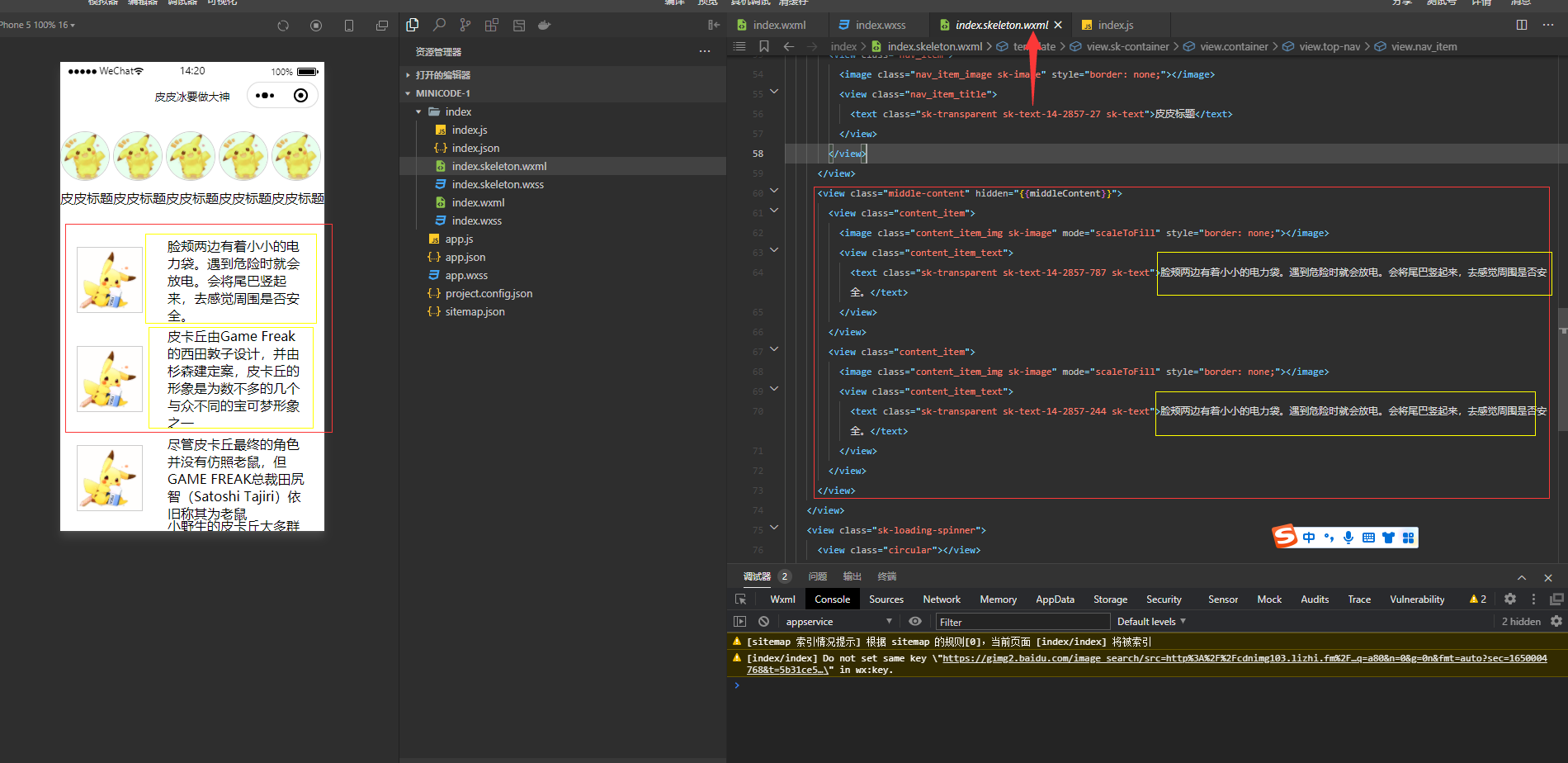Screen dimensions: 1568x763
Task: Open the Sources debugger tab
Action: 886,599
